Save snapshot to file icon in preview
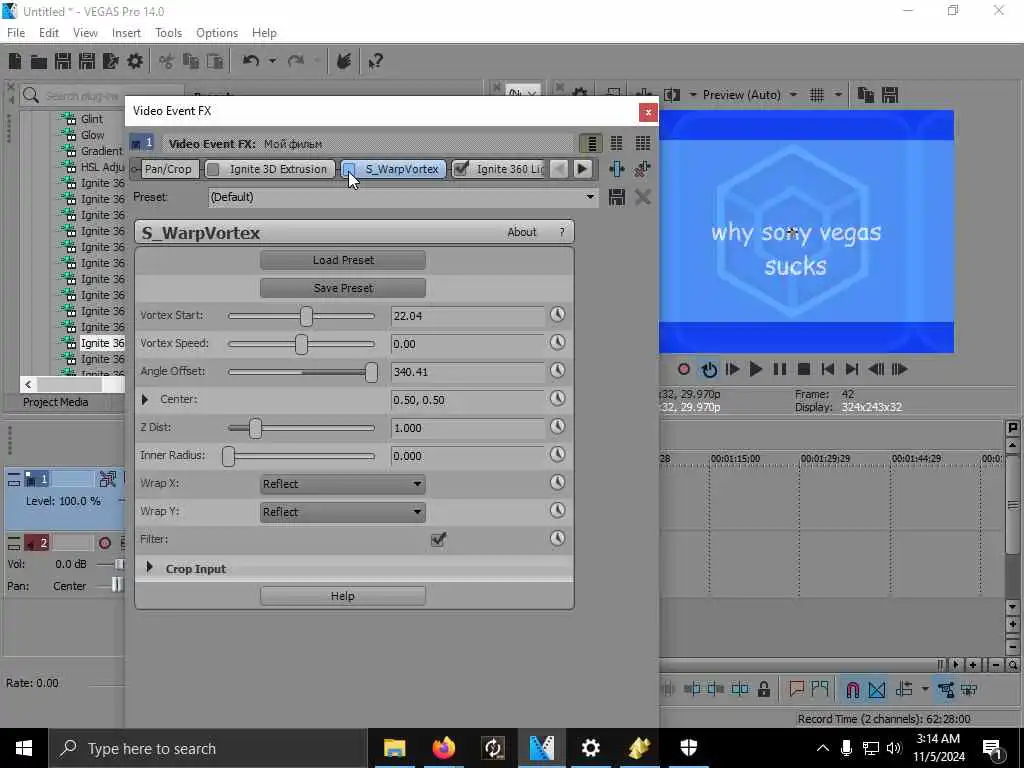 click(890, 95)
